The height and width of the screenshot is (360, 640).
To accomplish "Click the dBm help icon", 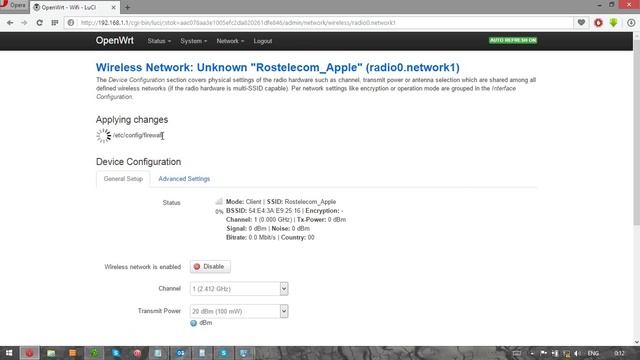I will coord(193,323).
